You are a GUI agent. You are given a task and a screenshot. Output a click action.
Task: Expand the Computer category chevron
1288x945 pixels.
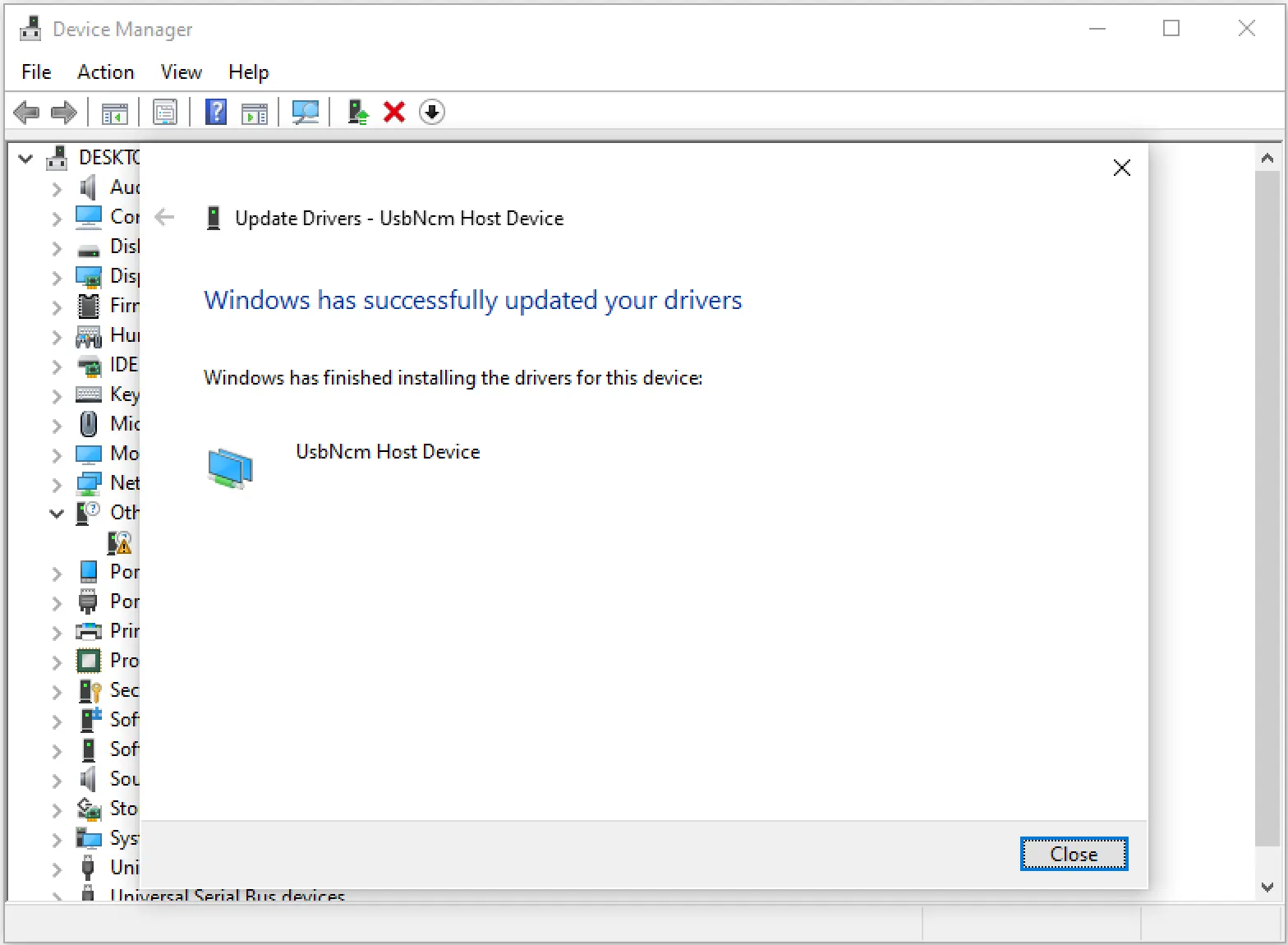[x=57, y=219]
